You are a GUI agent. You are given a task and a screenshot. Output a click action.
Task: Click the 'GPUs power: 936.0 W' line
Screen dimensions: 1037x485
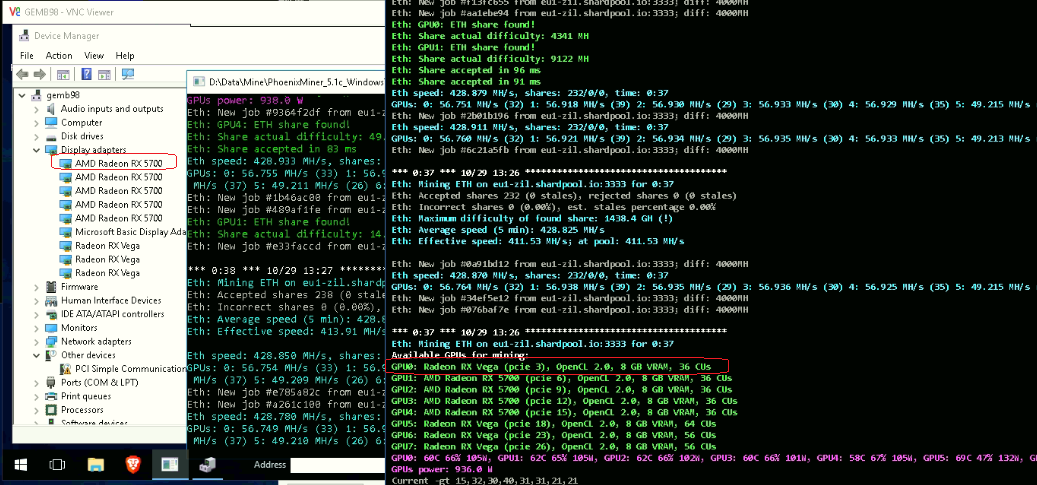[440, 469]
